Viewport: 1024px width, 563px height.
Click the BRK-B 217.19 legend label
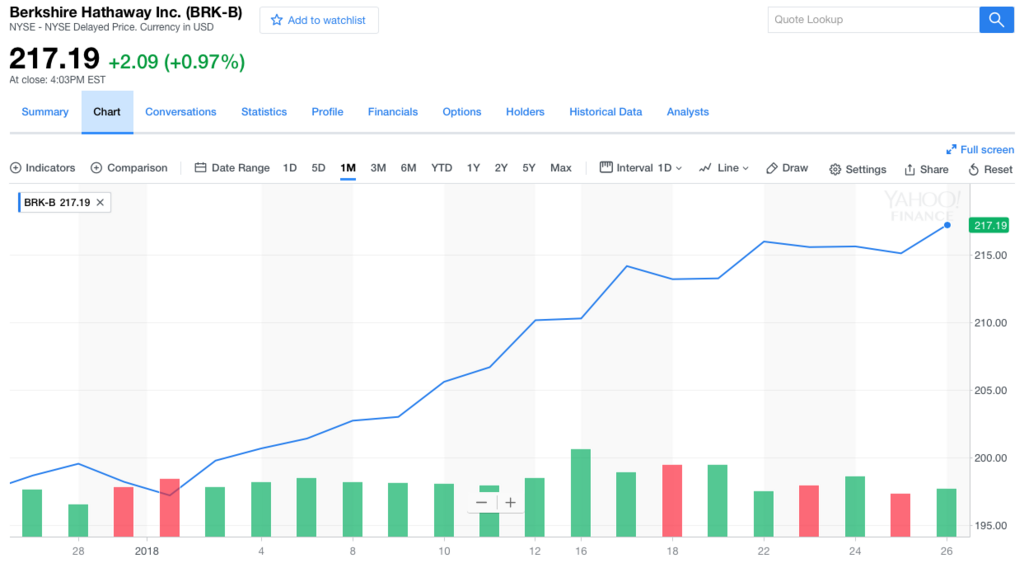click(57, 202)
